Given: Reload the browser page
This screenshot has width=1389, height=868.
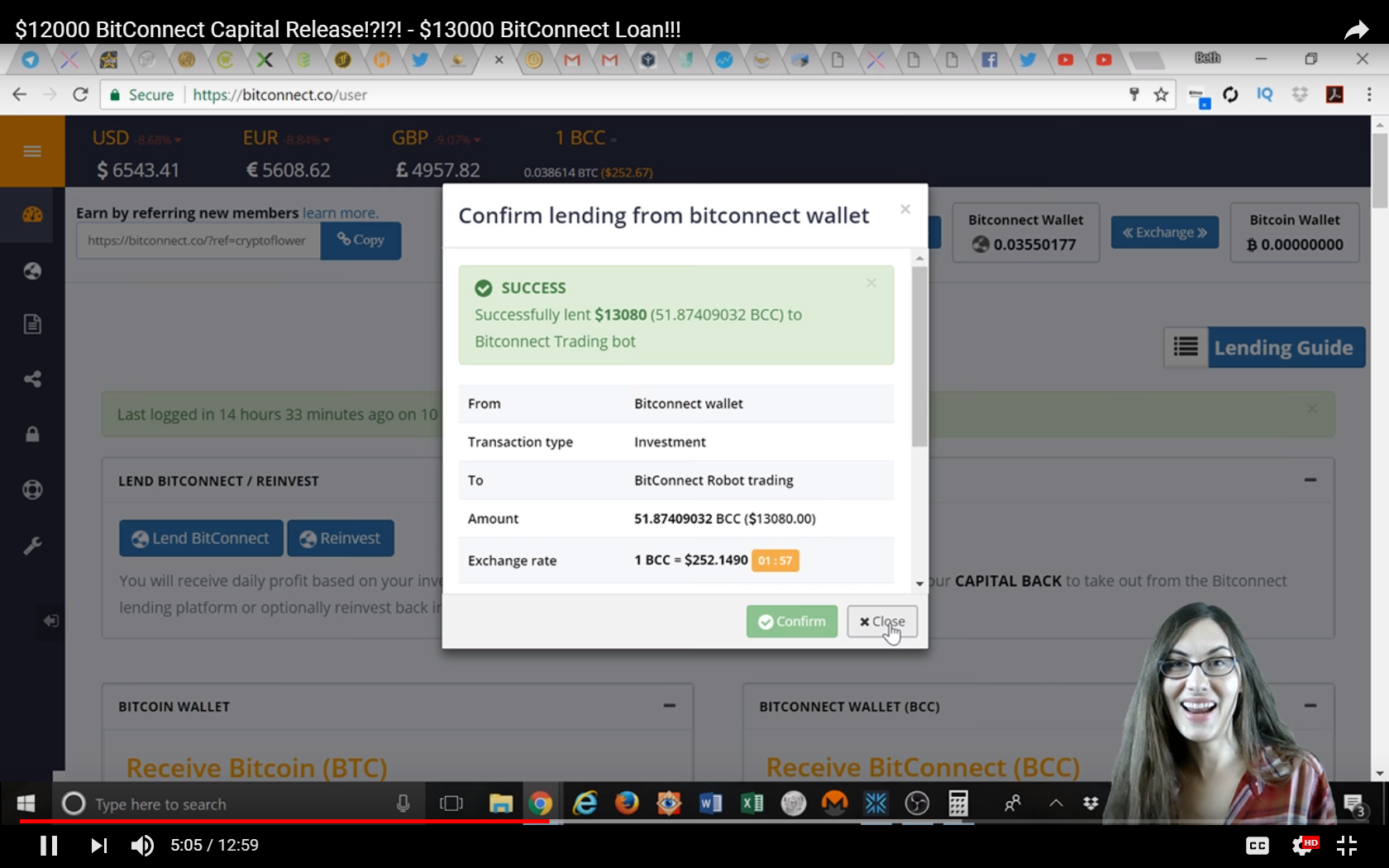Looking at the screenshot, I should [x=80, y=94].
